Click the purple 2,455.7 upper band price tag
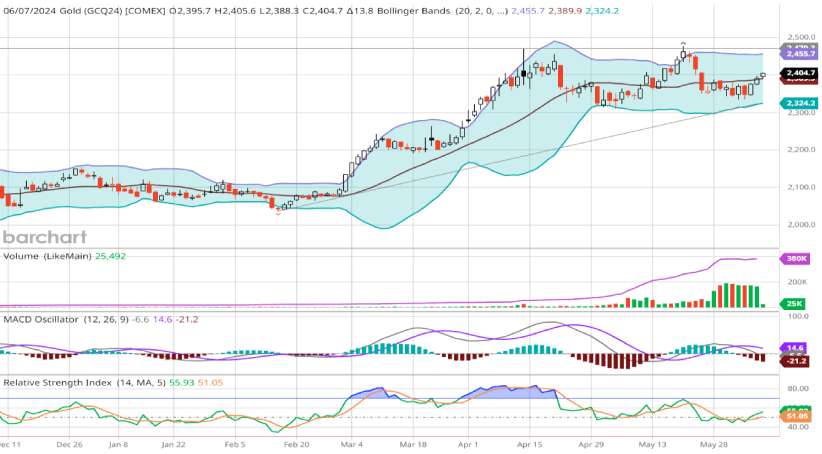Image resolution: width=822 pixels, height=454 pixels. (800, 54)
